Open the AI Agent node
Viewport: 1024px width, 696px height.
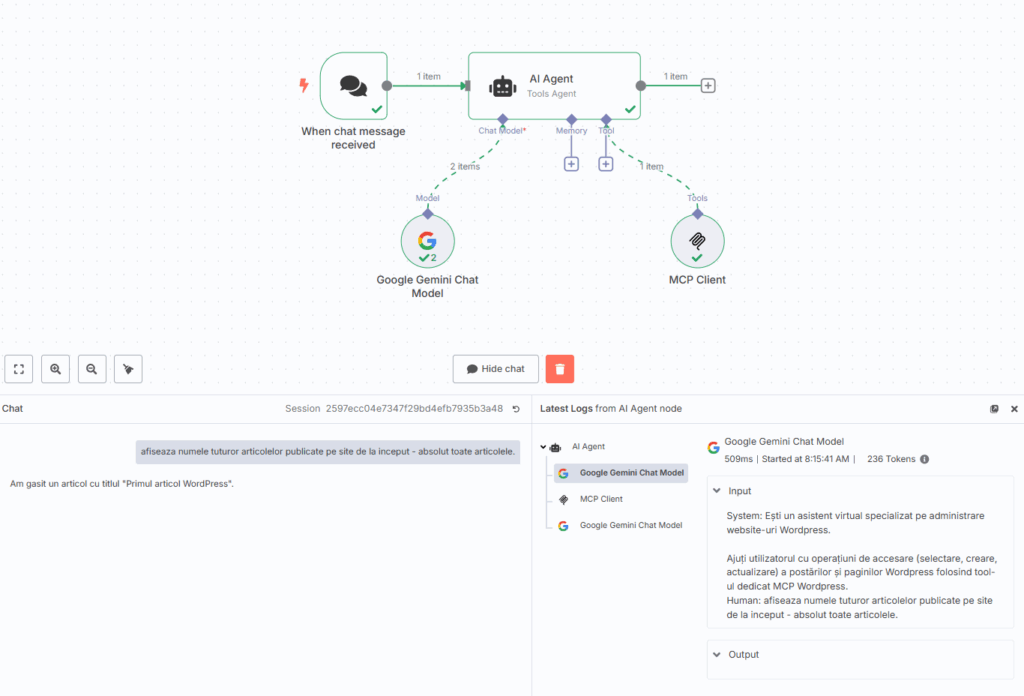554,86
